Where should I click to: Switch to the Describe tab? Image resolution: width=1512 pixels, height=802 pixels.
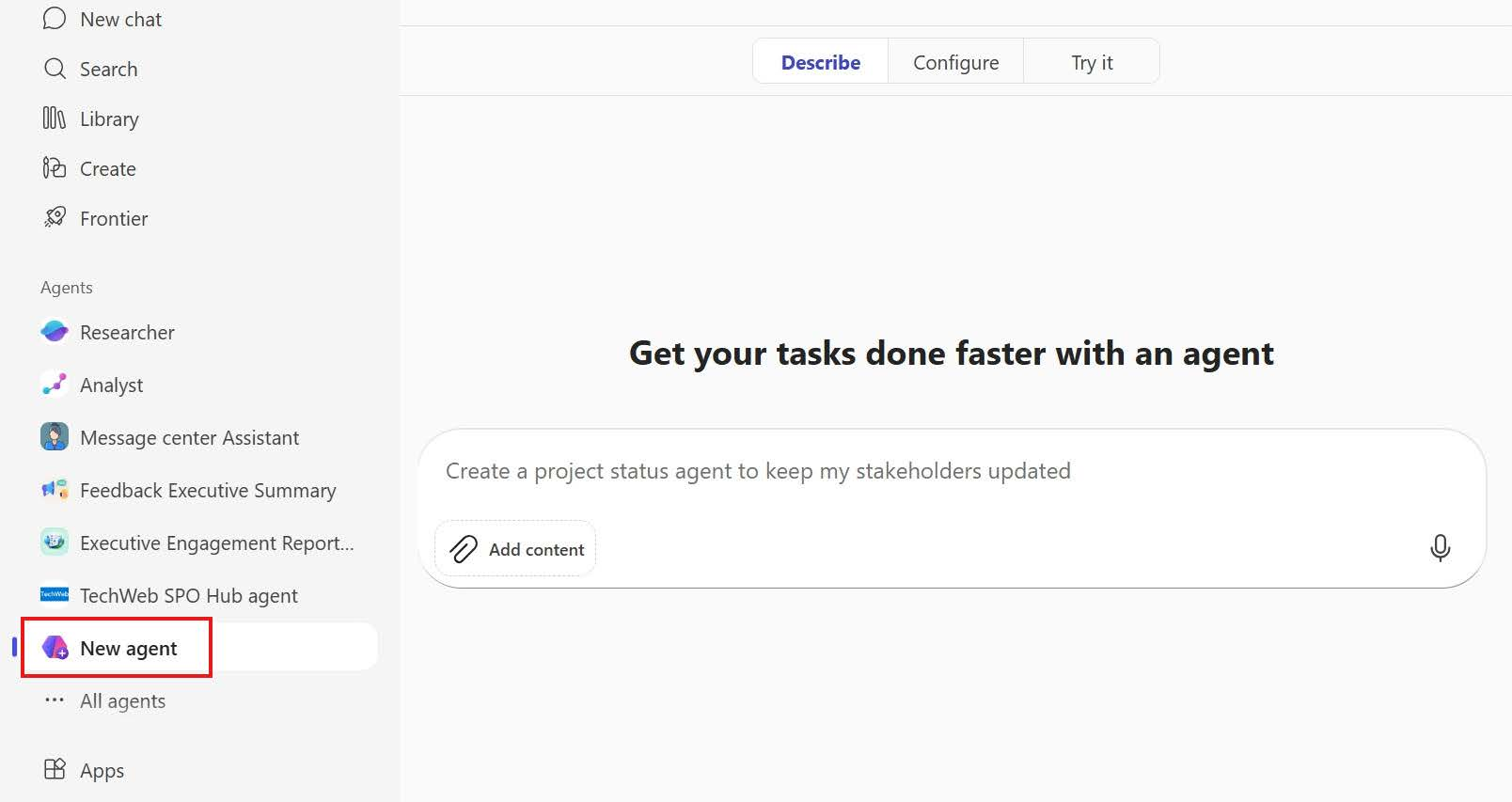pos(821,62)
